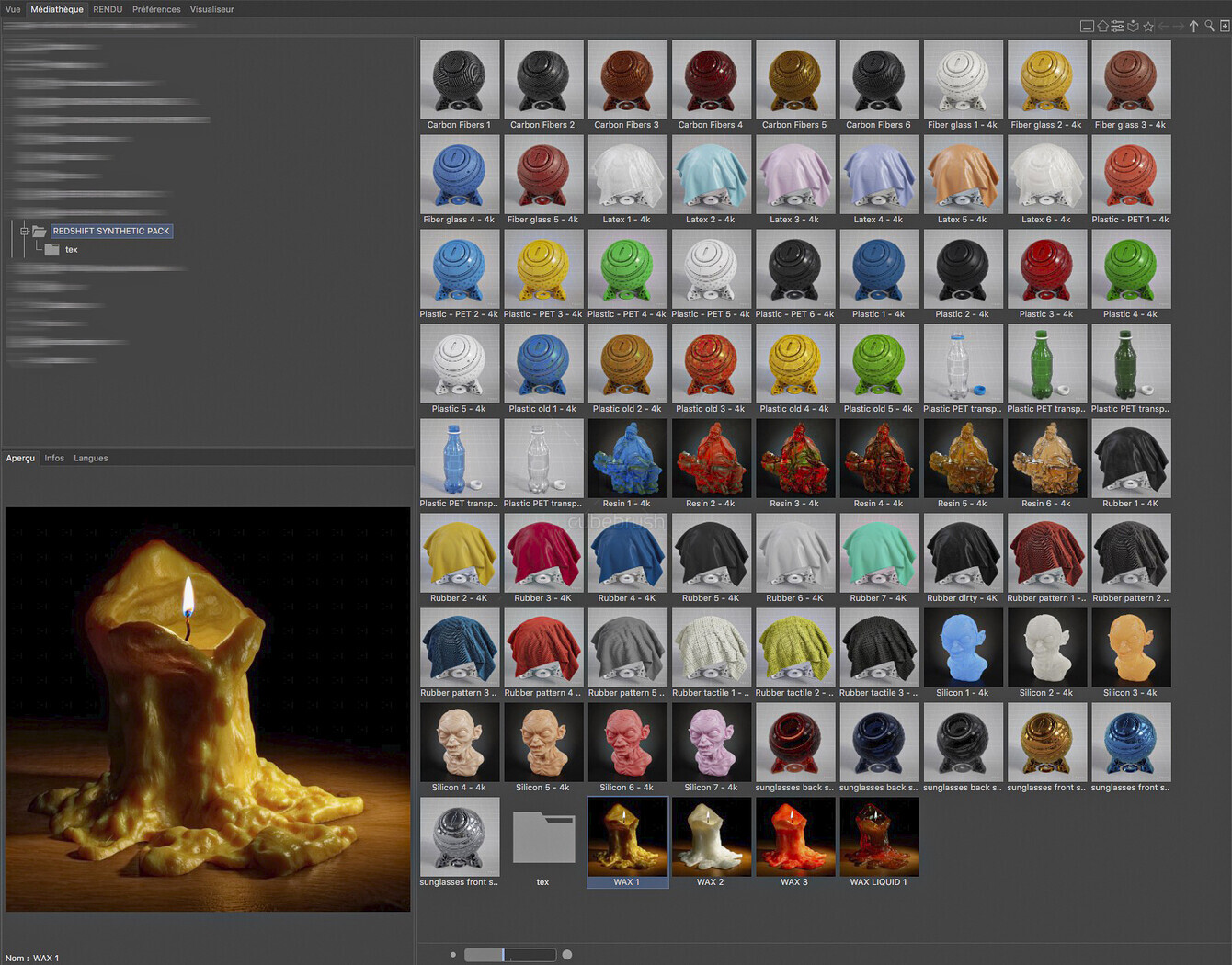
Task: Select the Resin 1 - 4k material
Action: tap(627, 464)
